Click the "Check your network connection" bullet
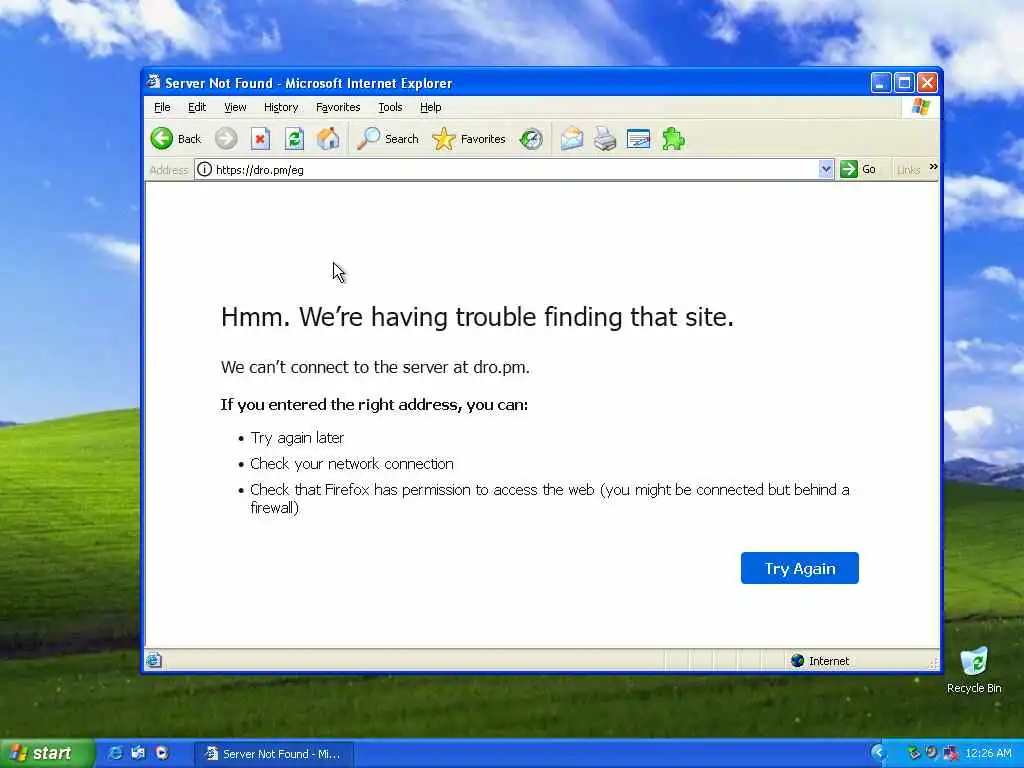Image resolution: width=1024 pixels, height=768 pixels. coord(351,464)
